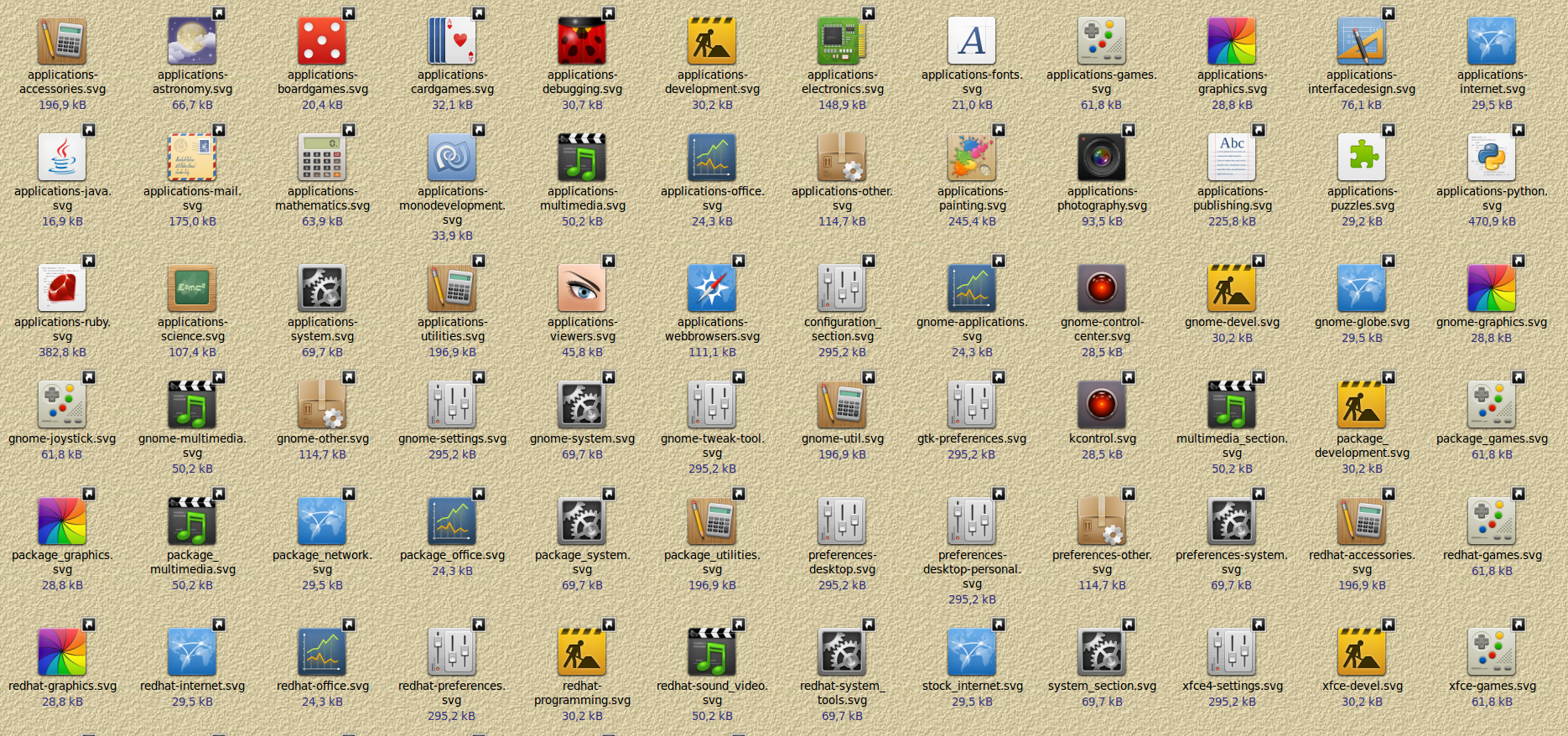The image size is (1568, 736).
Task: Select the applications-interfacedesign.svg icon
Action: click(x=1362, y=40)
